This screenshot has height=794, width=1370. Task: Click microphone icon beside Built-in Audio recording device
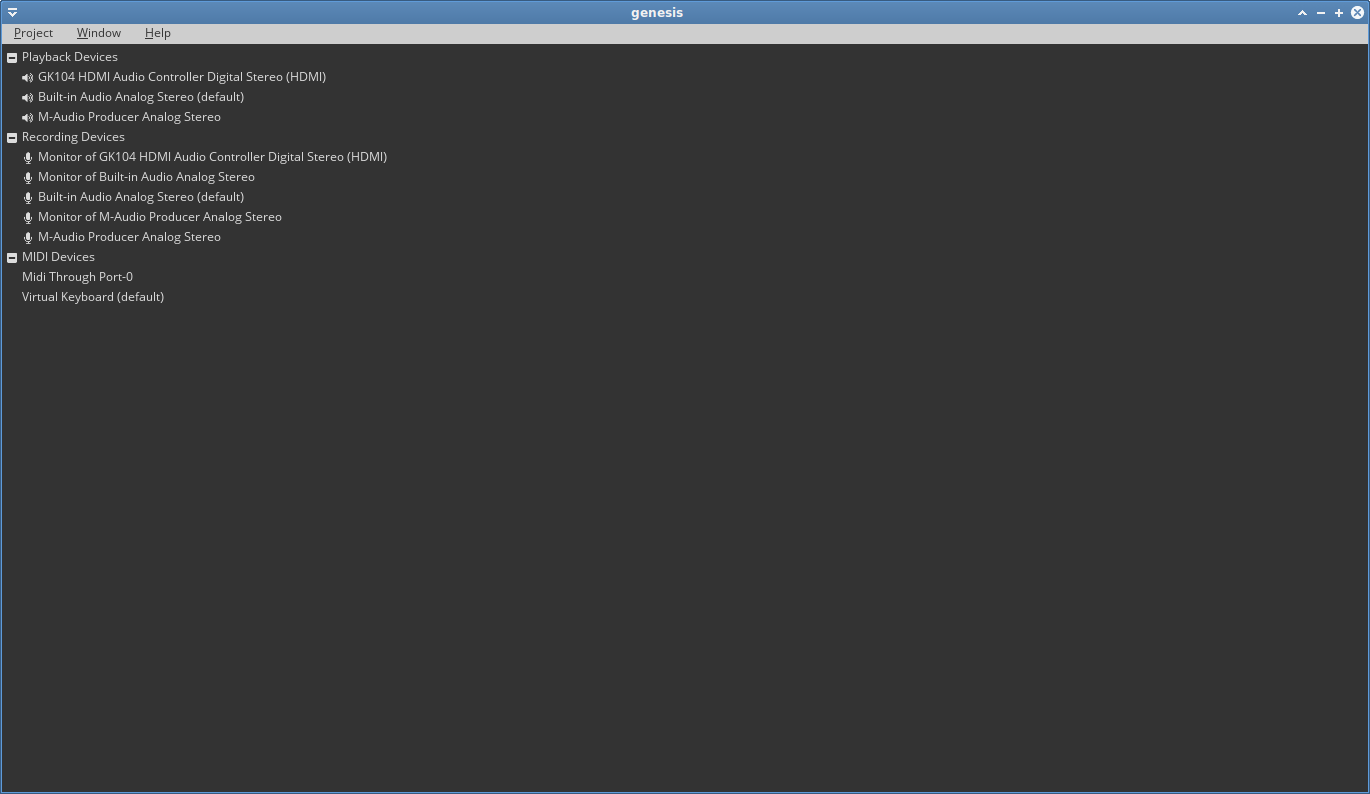[x=28, y=197]
